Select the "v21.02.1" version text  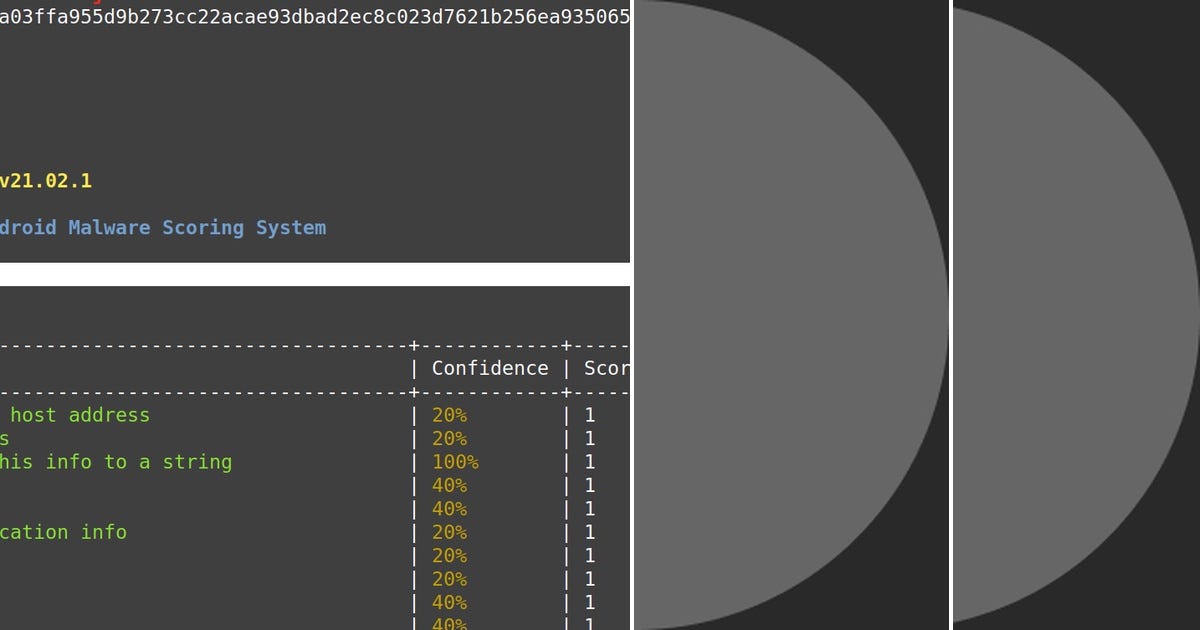[x=46, y=181]
